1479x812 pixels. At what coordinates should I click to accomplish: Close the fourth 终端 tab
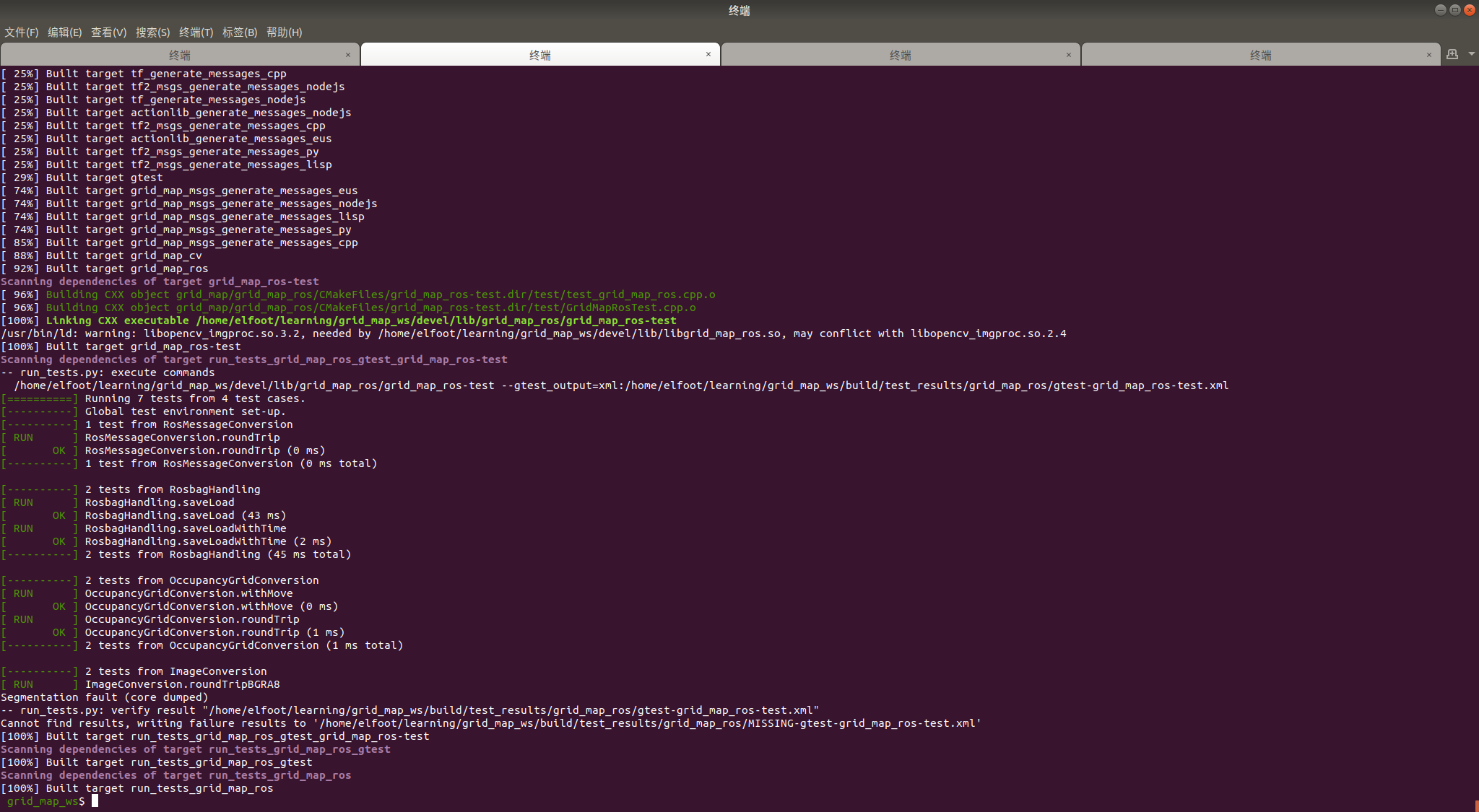pyautogui.click(x=1428, y=54)
